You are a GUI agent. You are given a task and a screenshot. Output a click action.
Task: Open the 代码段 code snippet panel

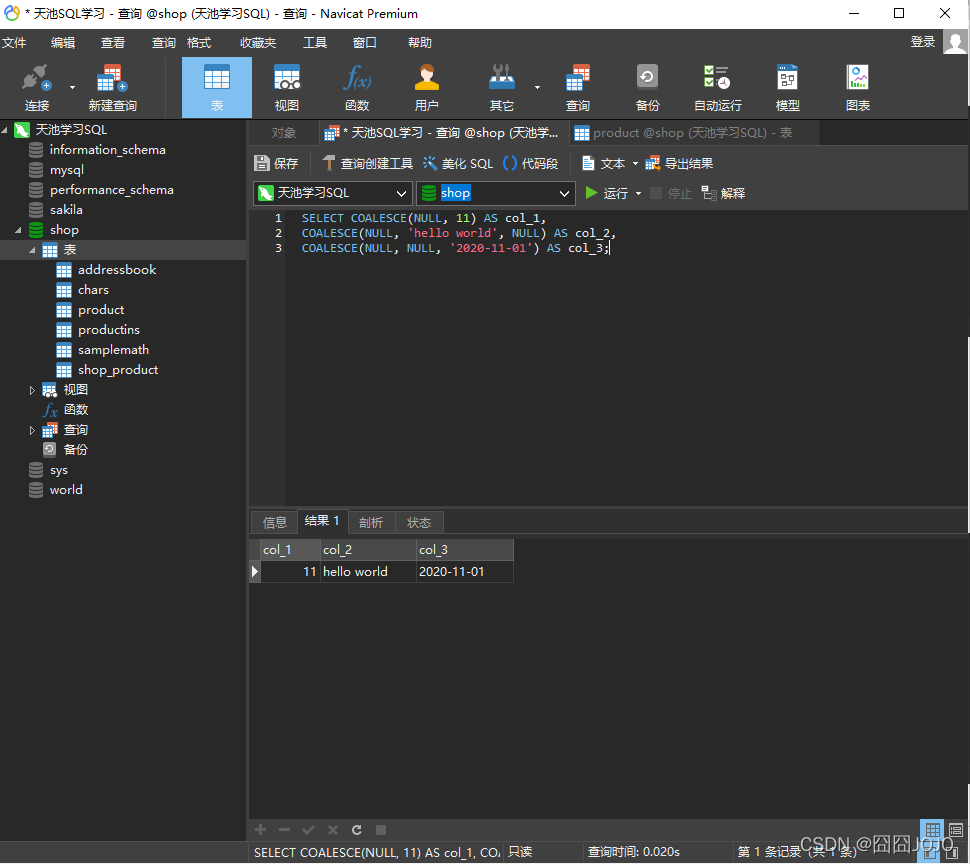click(x=531, y=163)
